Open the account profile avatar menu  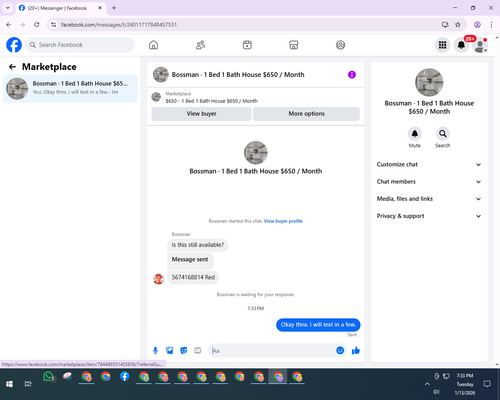coord(480,45)
